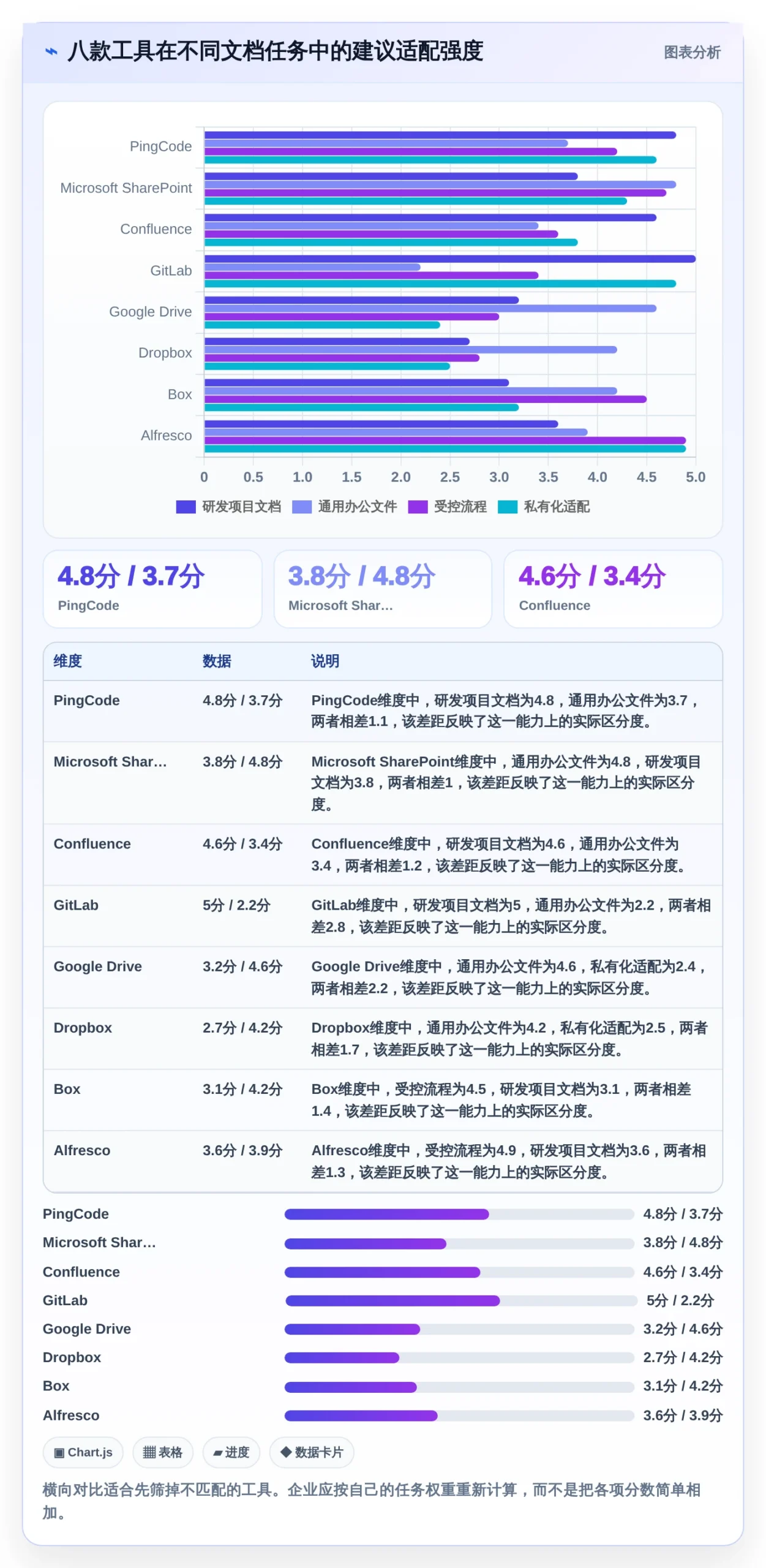Toggle the 通用办公文件 legend color box
The width and height of the screenshot is (766, 1568).
point(302,507)
